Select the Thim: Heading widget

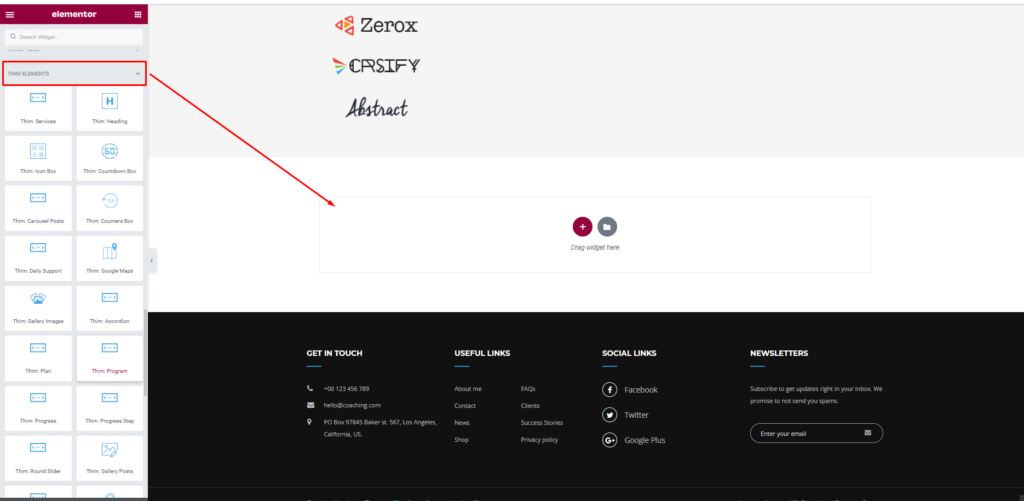tap(110, 107)
